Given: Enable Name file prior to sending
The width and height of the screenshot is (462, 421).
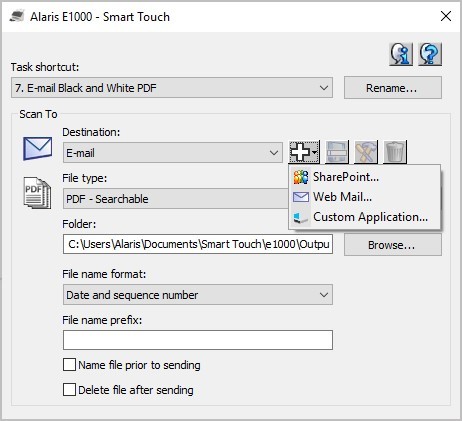Looking at the screenshot, I should coord(69,365).
